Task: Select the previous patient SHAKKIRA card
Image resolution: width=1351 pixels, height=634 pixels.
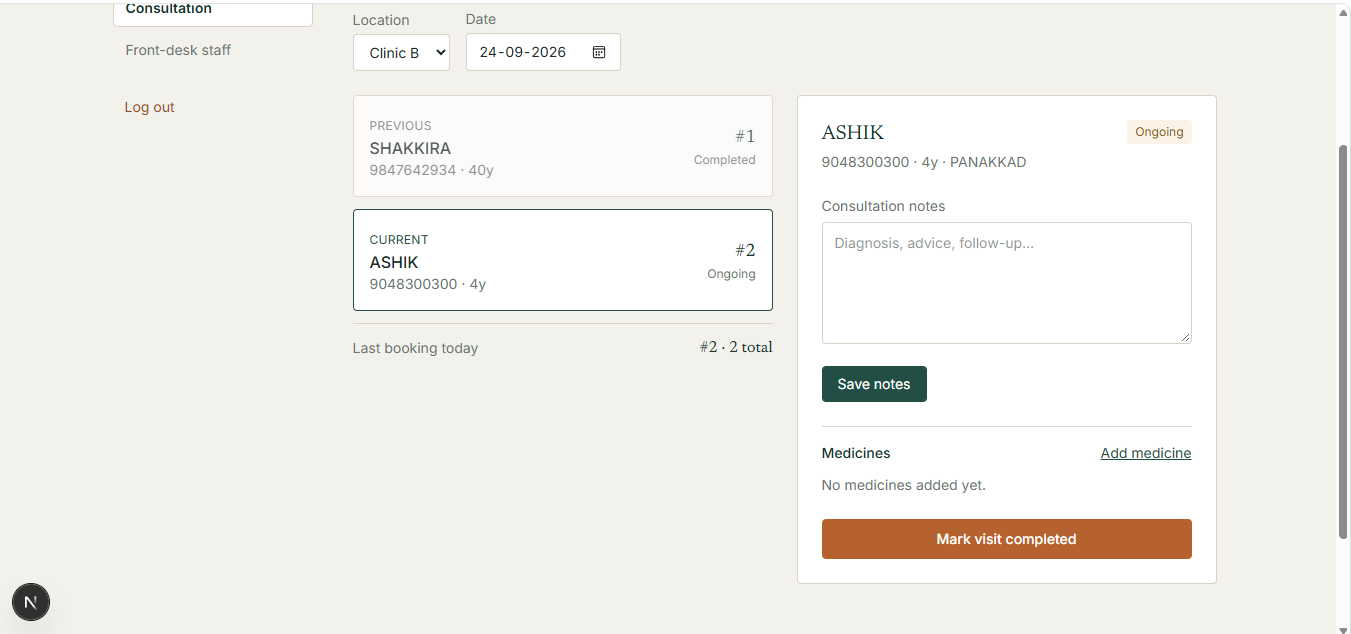Action: coord(562,146)
